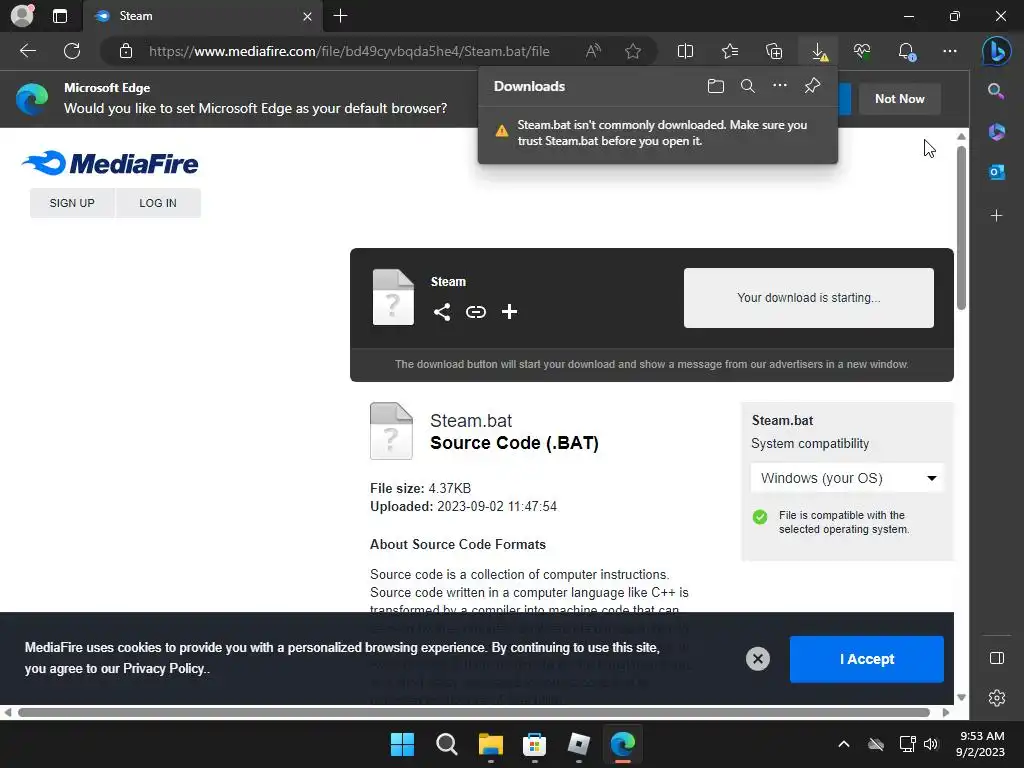This screenshot has height=768, width=1024.
Task: Open the Windows Start menu
Action: click(402, 744)
